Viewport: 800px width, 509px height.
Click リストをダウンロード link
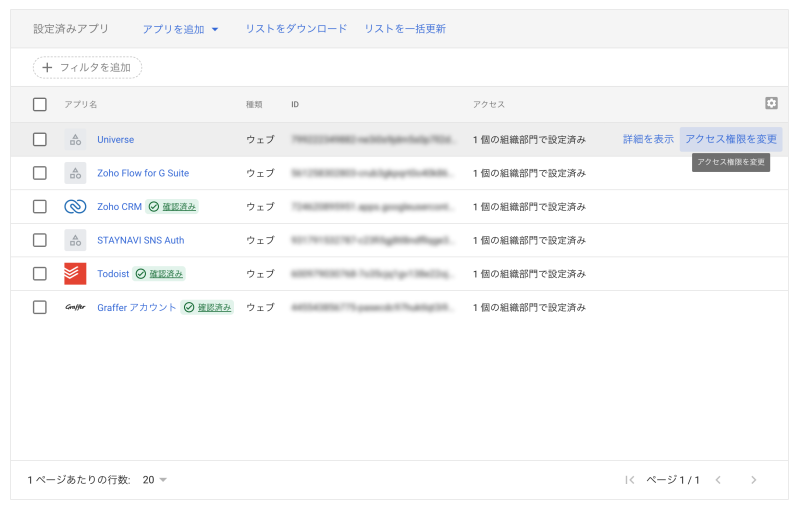click(296, 29)
